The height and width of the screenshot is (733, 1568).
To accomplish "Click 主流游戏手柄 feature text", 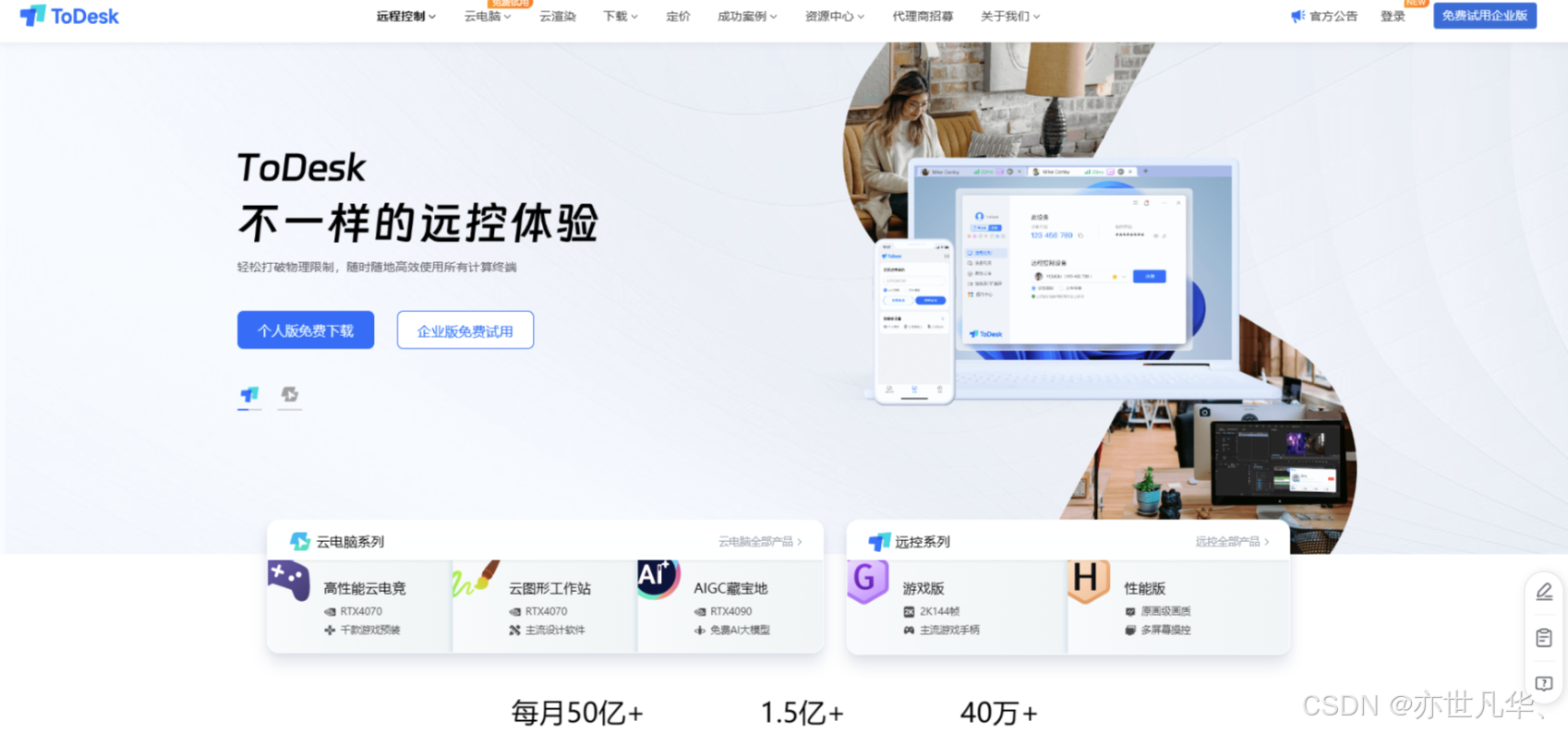I will click(949, 630).
